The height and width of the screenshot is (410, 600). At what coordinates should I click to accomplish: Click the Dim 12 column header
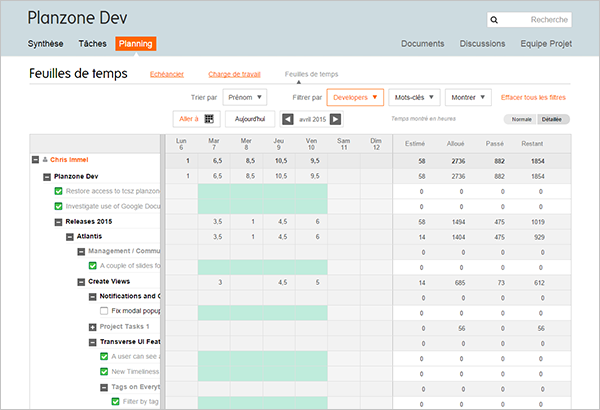(376, 144)
